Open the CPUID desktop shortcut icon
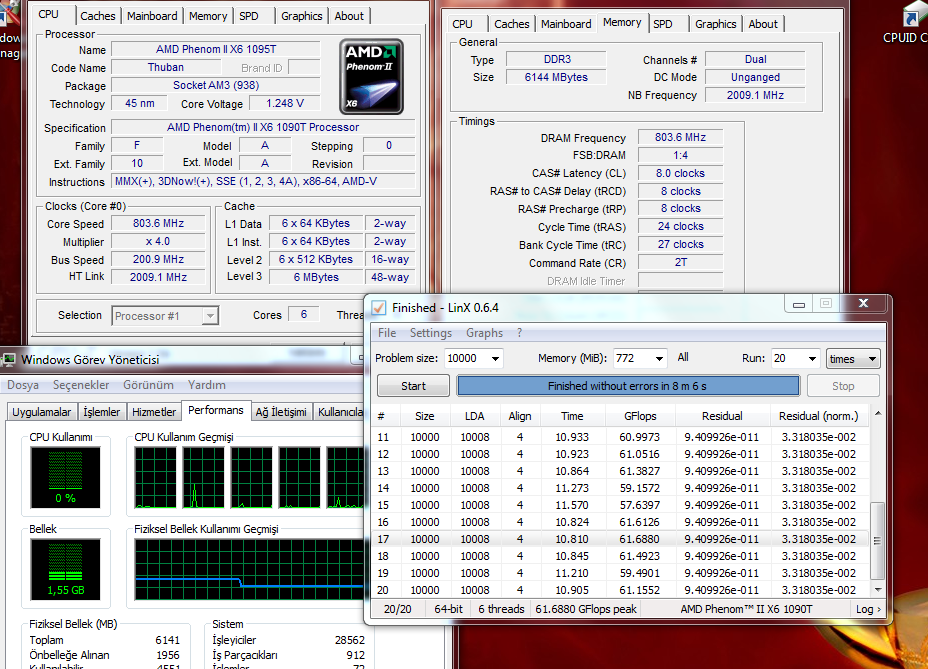Viewport: 928px width, 669px height. pos(914,16)
